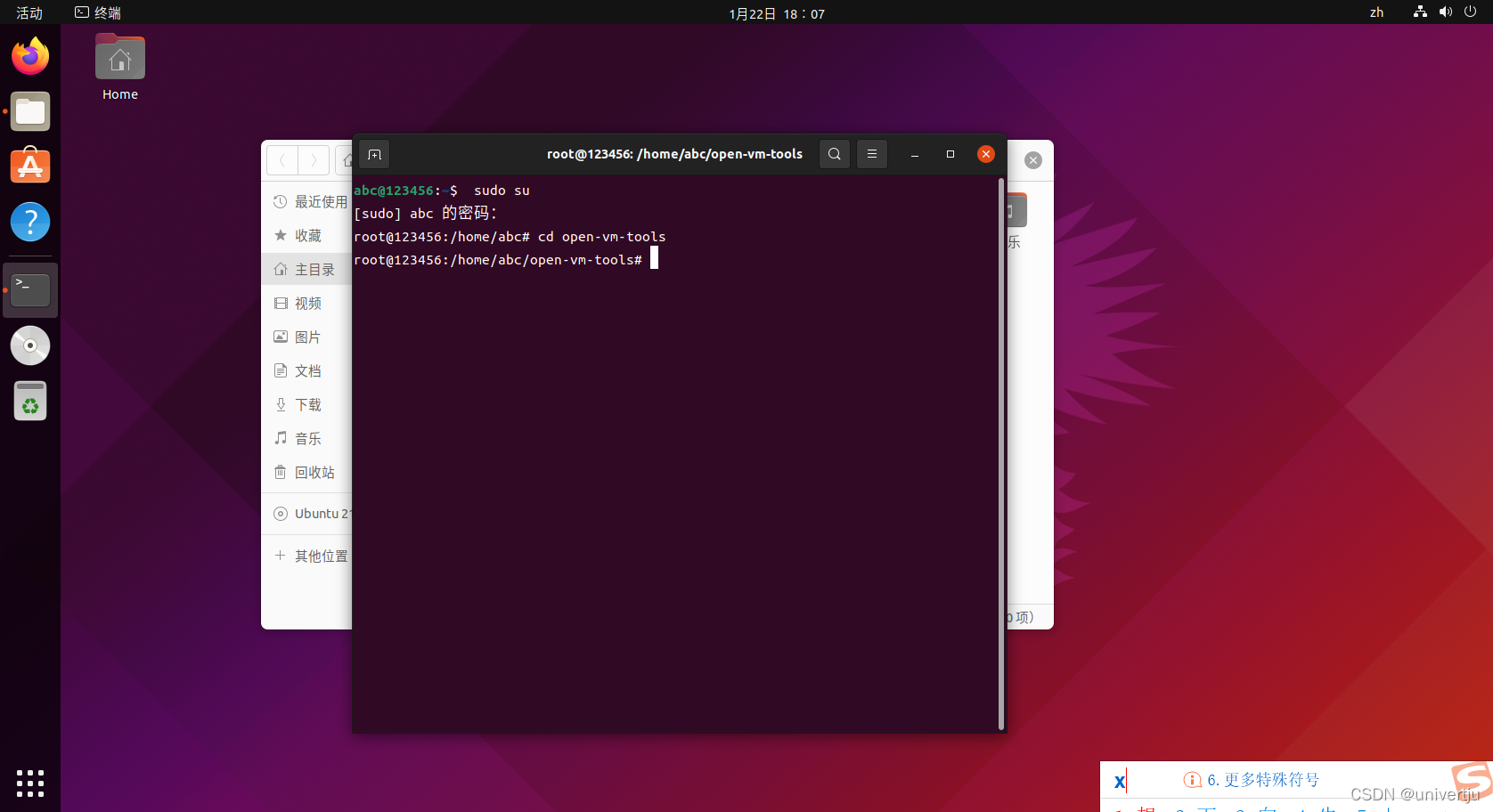The width and height of the screenshot is (1493, 812).
Task: Click 活动 activities button
Action: tap(29, 13)
